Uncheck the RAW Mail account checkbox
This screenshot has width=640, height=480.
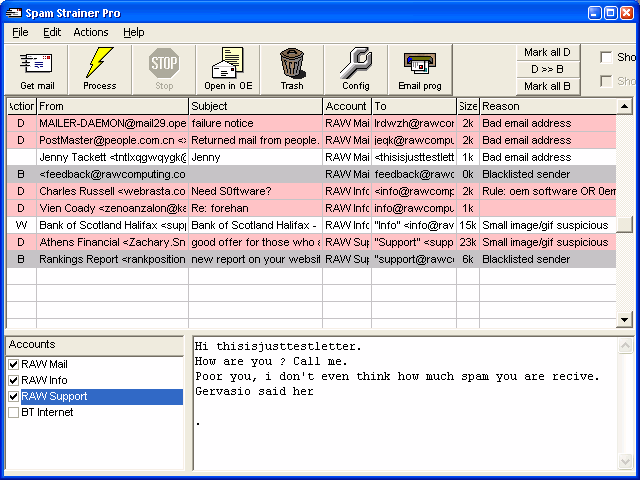point(14,365)
